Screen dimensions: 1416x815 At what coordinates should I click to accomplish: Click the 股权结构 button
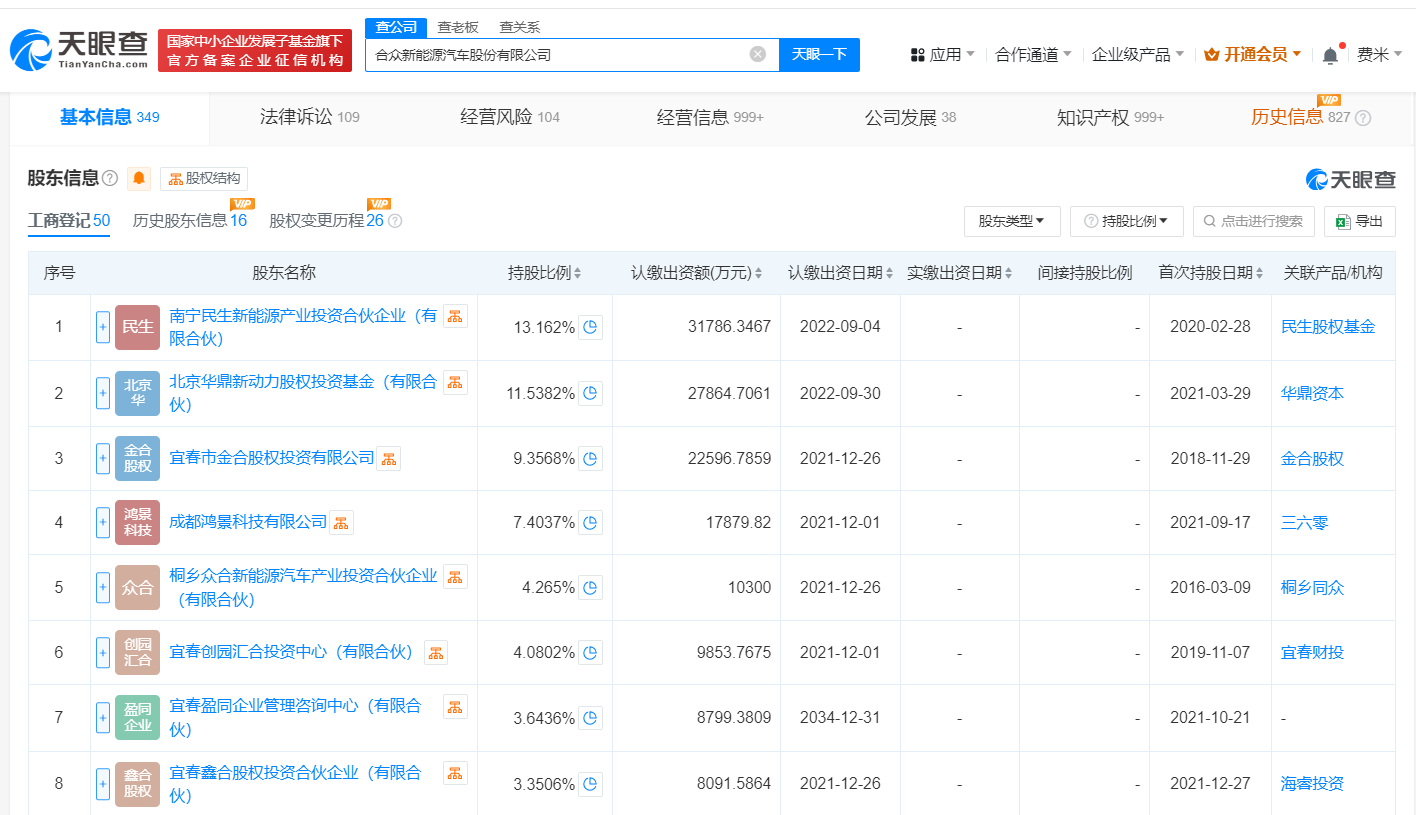coord(204,179)
